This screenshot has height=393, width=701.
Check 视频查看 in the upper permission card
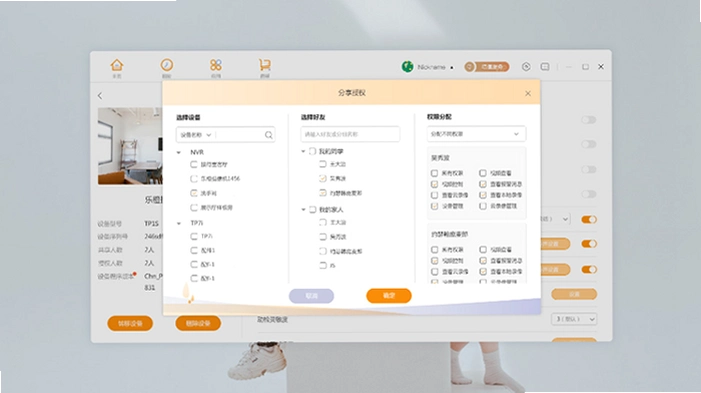coord(483,173)
